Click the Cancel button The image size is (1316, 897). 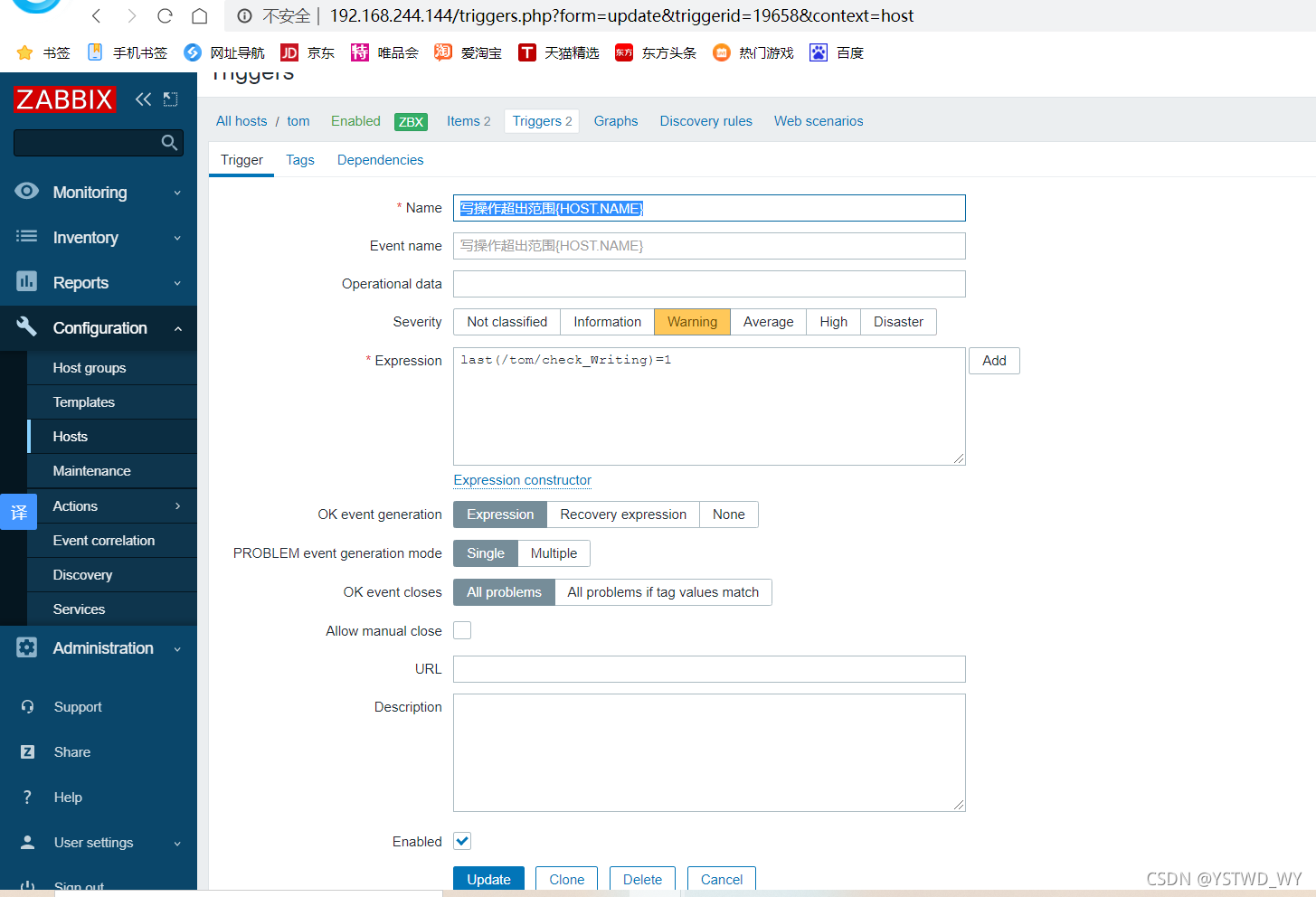coord(722,879)
